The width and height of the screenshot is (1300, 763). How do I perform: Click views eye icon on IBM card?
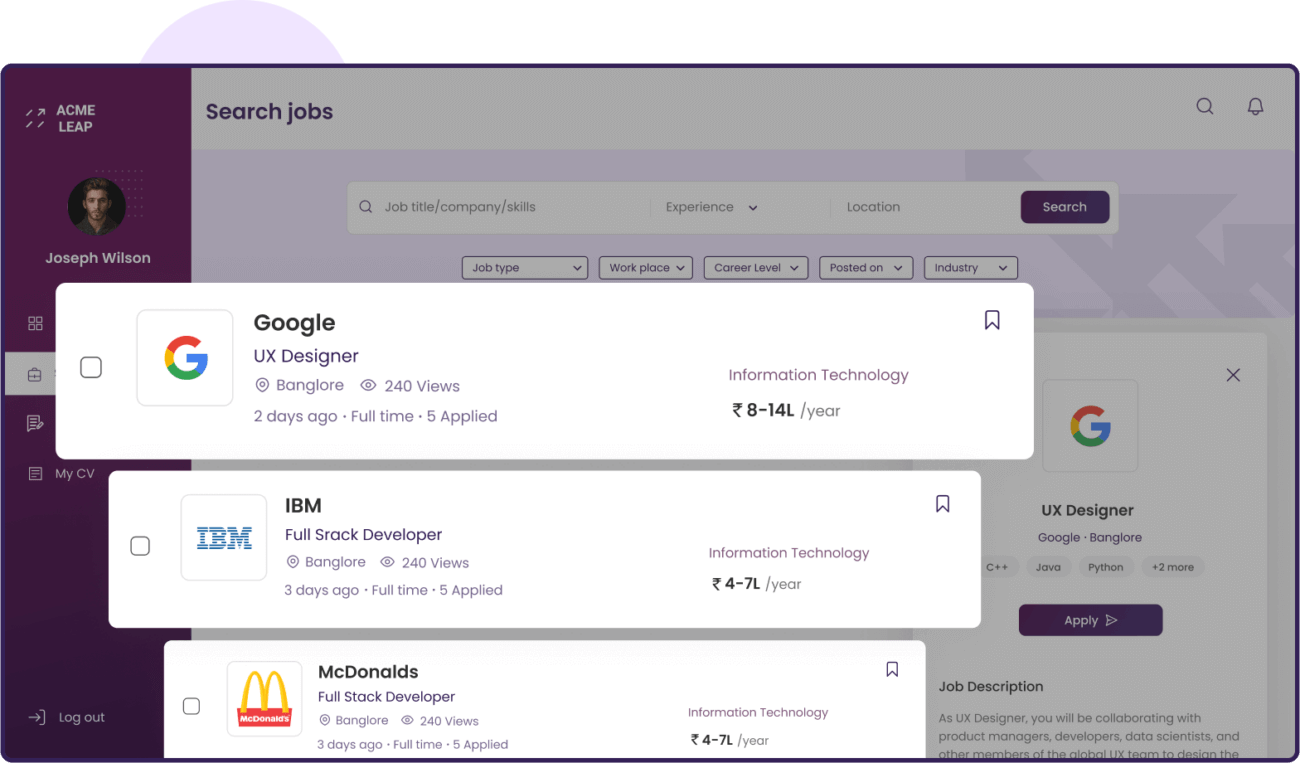387,562
